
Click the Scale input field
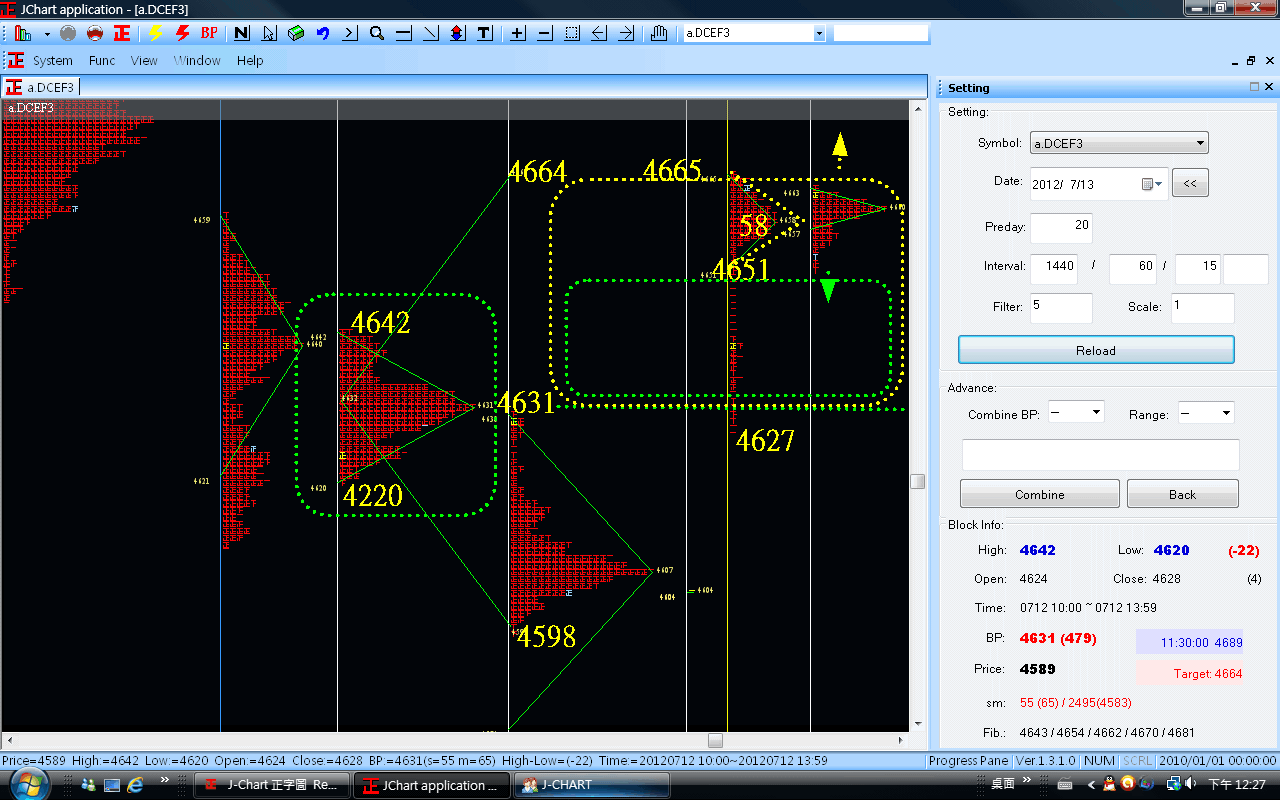point(1203,306)
